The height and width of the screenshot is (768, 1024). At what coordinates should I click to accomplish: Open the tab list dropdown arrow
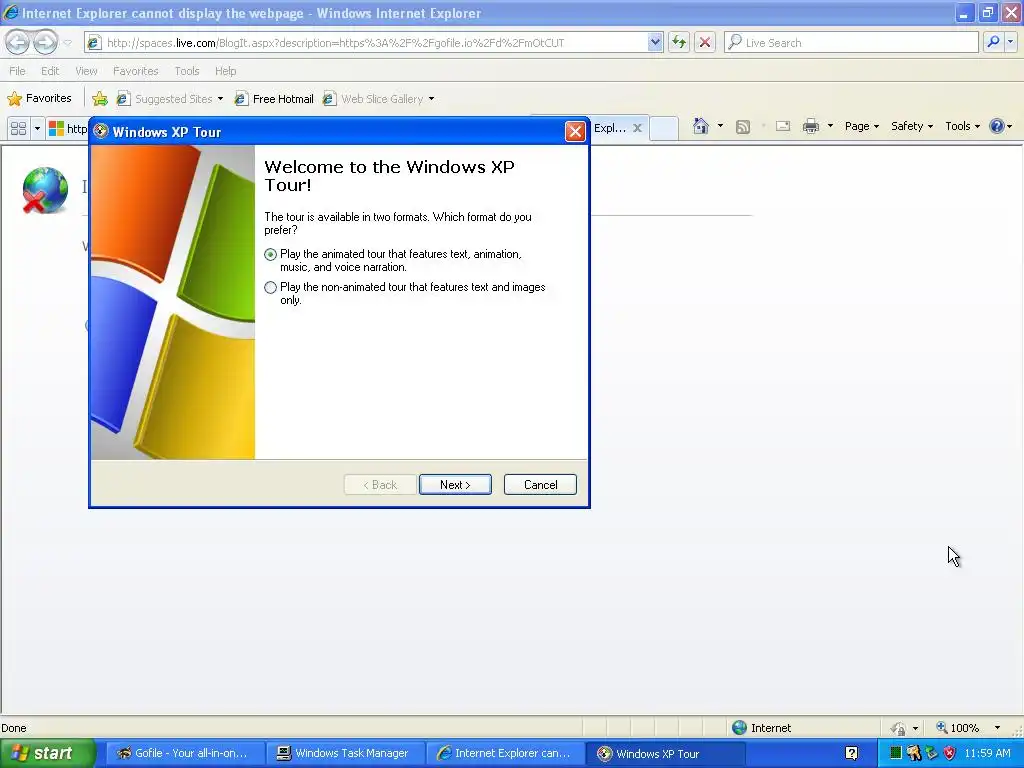click(x=37, y=128)
